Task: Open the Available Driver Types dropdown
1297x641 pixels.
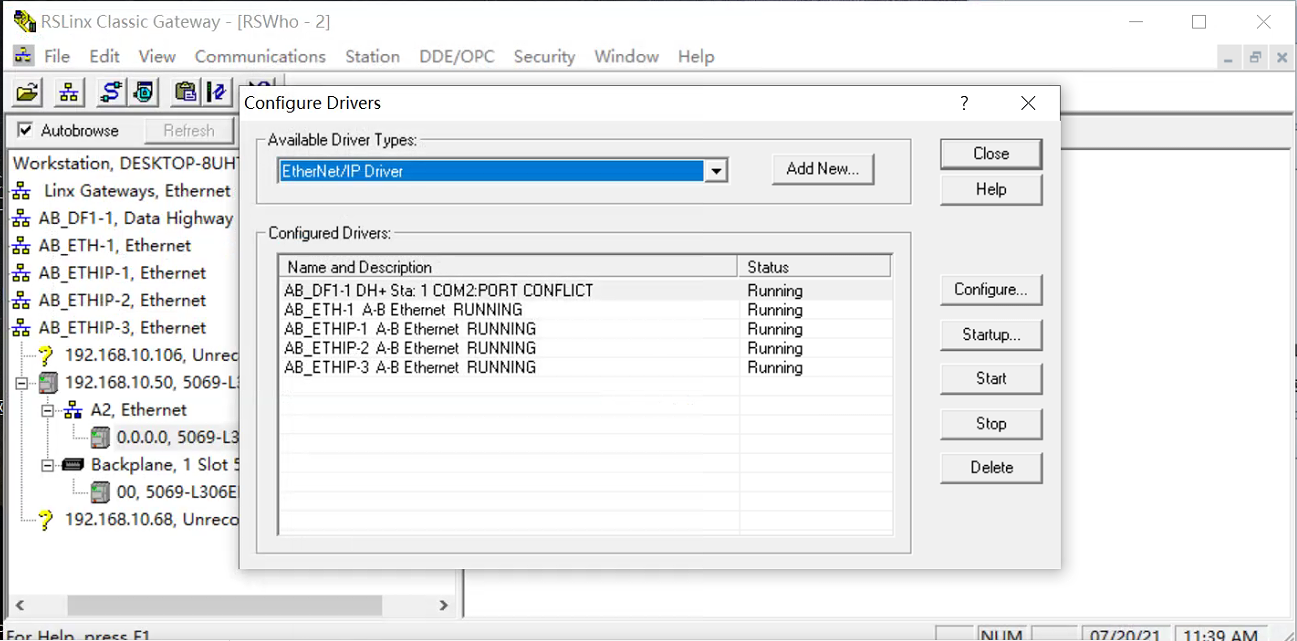Action: click(x=716, y=172)
